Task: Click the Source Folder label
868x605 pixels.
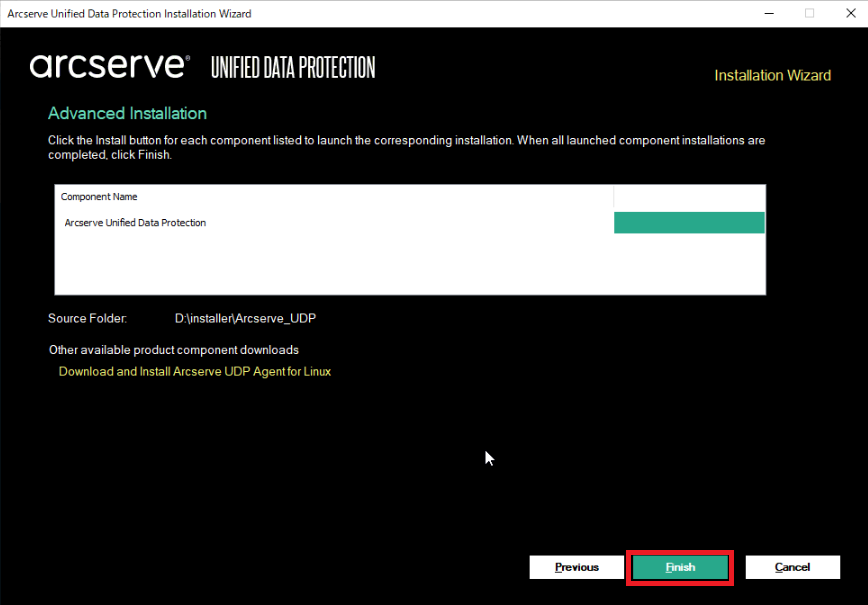Action: tap(87, 318)
